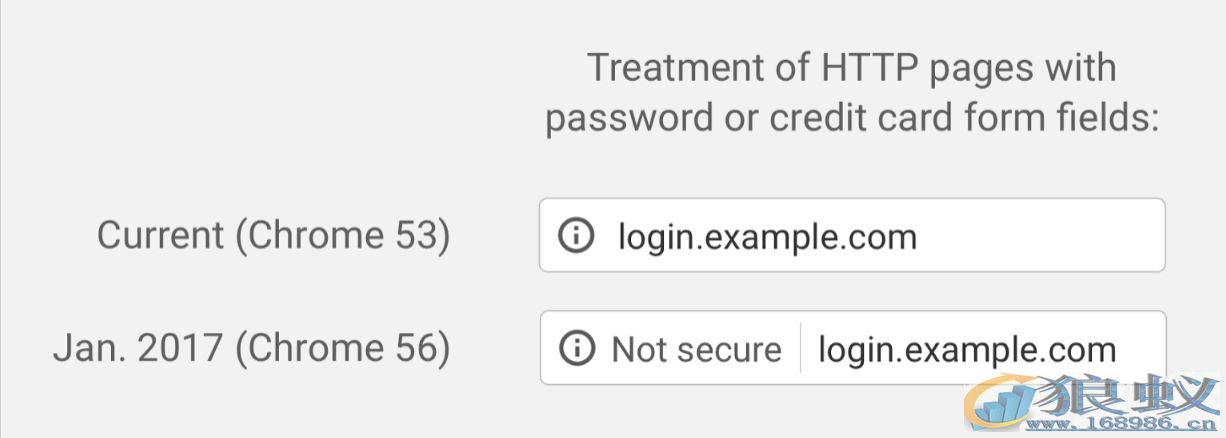This screenshot has width=1226, height=438.
Task: Select the Jan. 2017 (Chrome 56) label
Action: 251,348
